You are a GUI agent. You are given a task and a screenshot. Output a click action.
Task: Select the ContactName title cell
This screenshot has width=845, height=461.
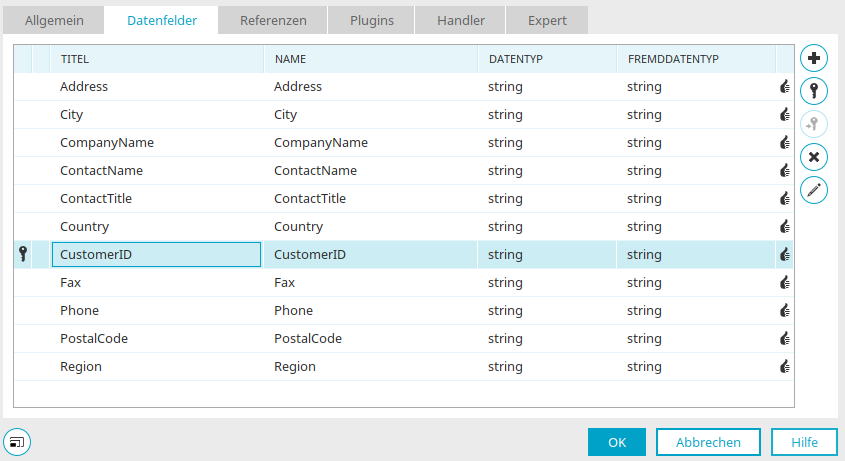pyautogui.click(x=156, y=170)
